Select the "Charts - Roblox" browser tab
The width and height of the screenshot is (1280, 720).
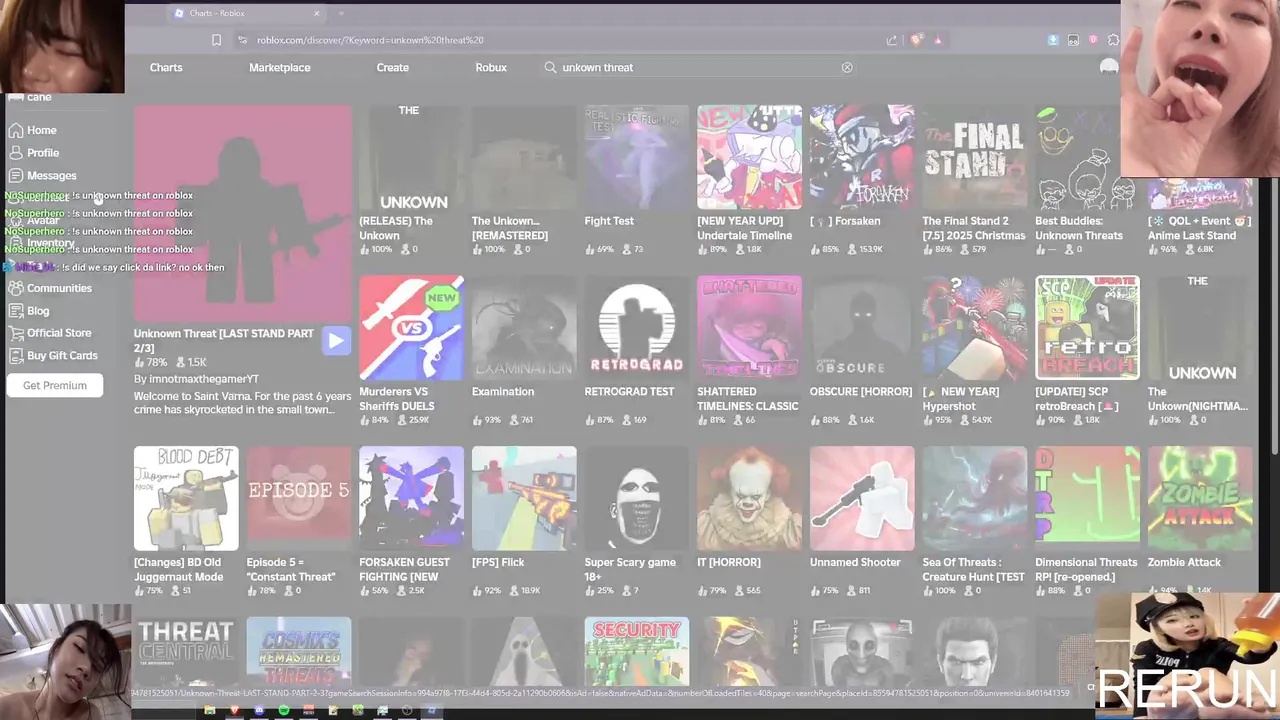247,13
